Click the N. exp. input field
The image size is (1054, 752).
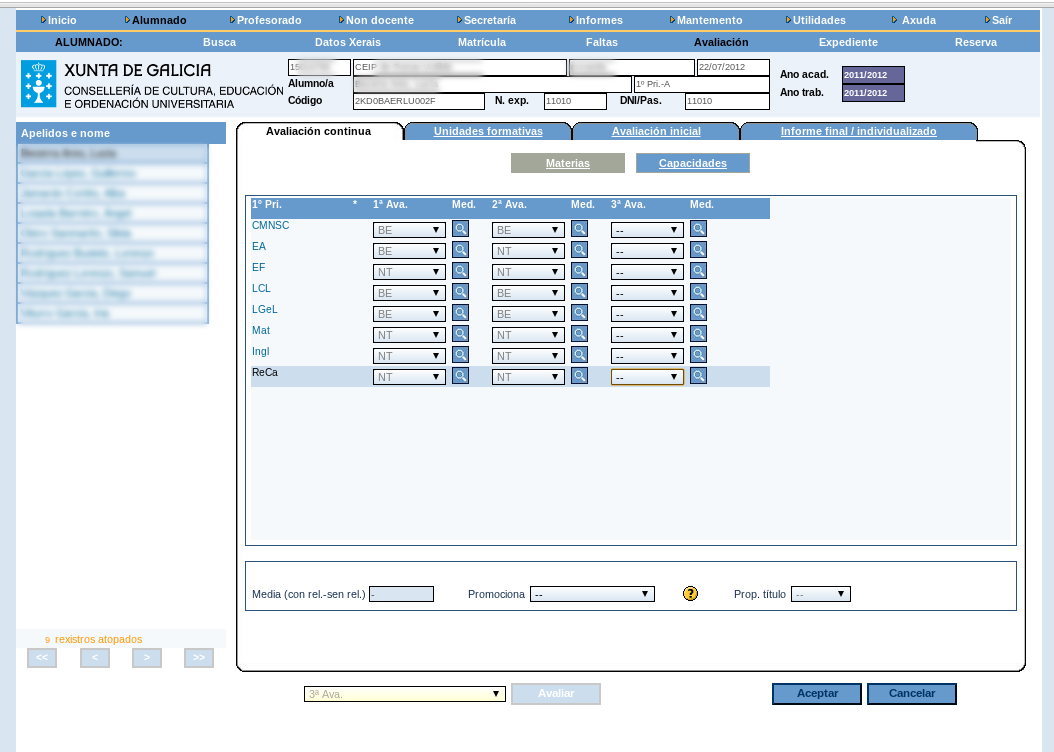575,101
